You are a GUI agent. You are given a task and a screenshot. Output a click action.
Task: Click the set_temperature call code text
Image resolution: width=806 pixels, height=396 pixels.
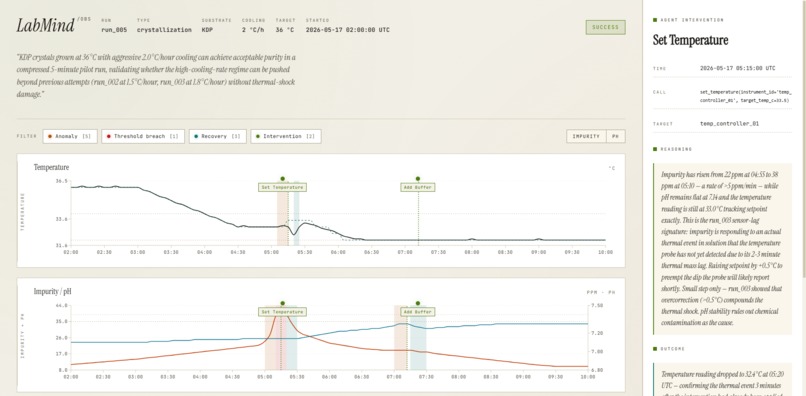coord(745,96)
